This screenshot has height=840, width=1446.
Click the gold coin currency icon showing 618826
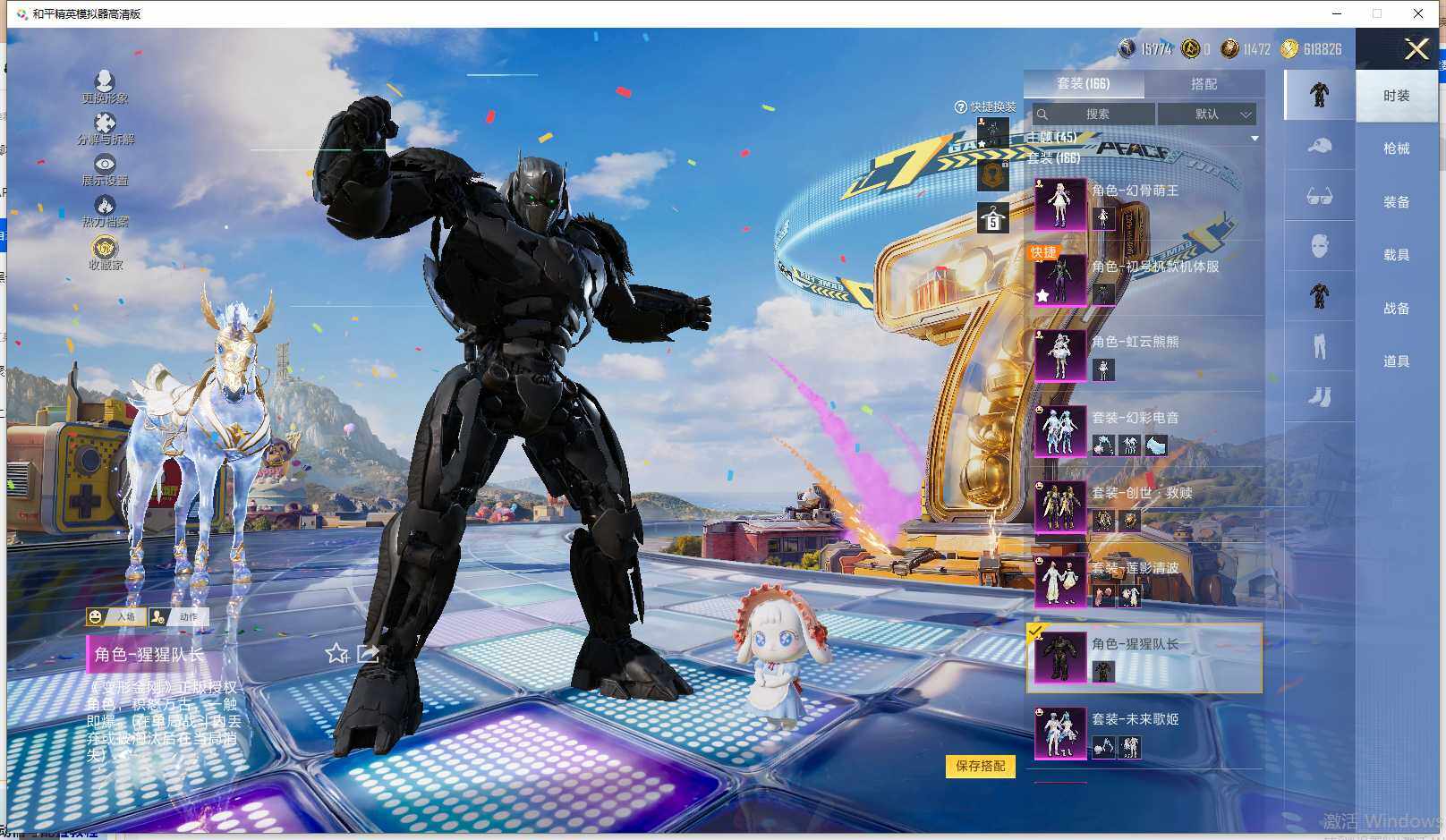[x=1289, y=49]
